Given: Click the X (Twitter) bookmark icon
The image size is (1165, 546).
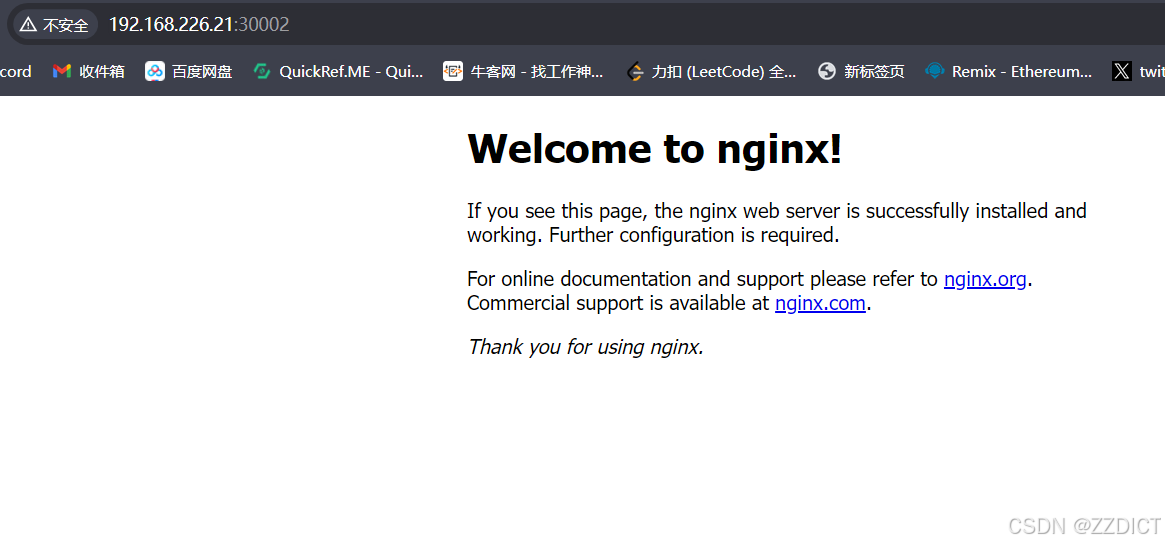Looking at the screenshot, I should [x=1122, y=71].
